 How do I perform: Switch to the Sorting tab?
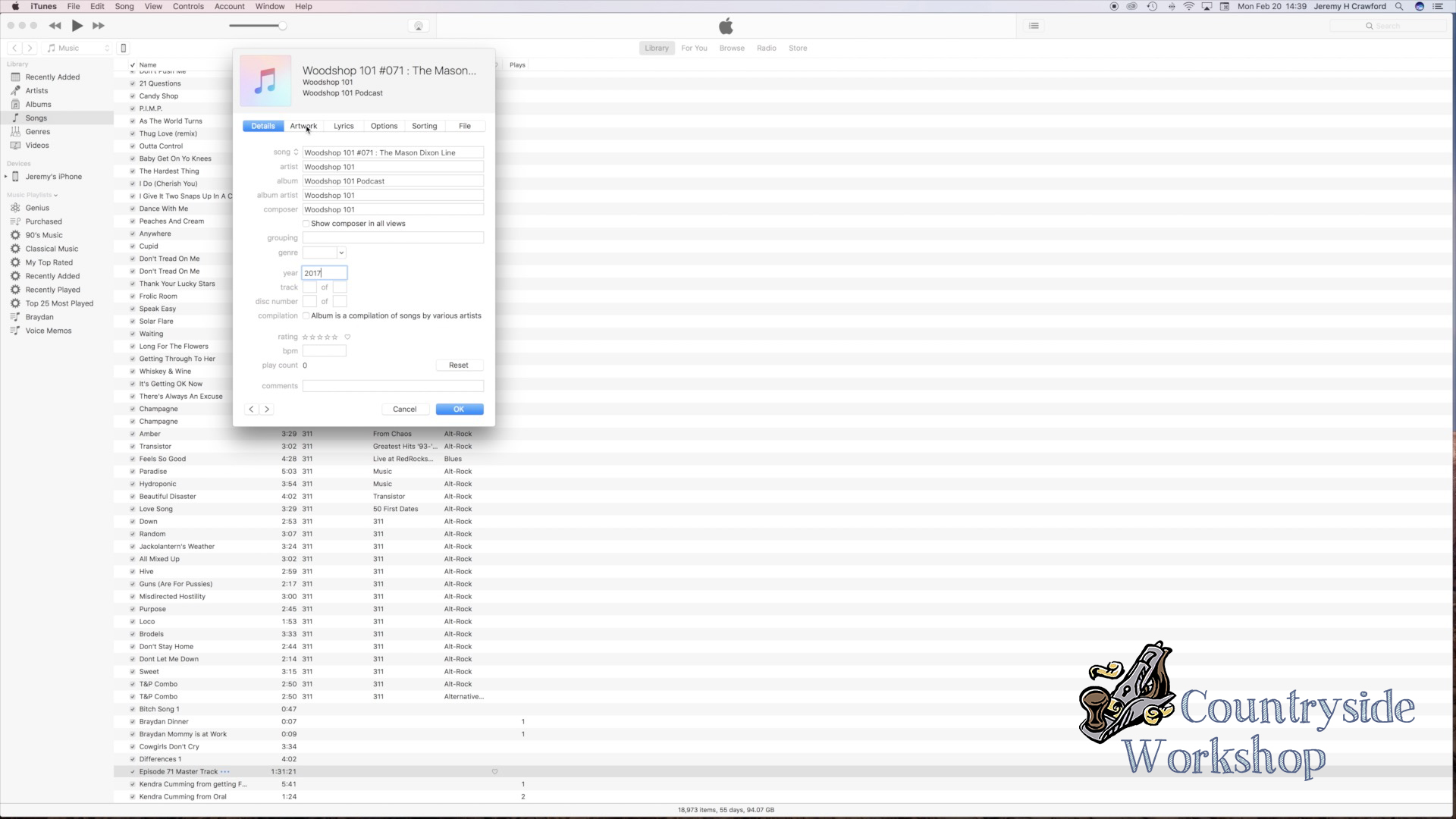tap(425, 126)
